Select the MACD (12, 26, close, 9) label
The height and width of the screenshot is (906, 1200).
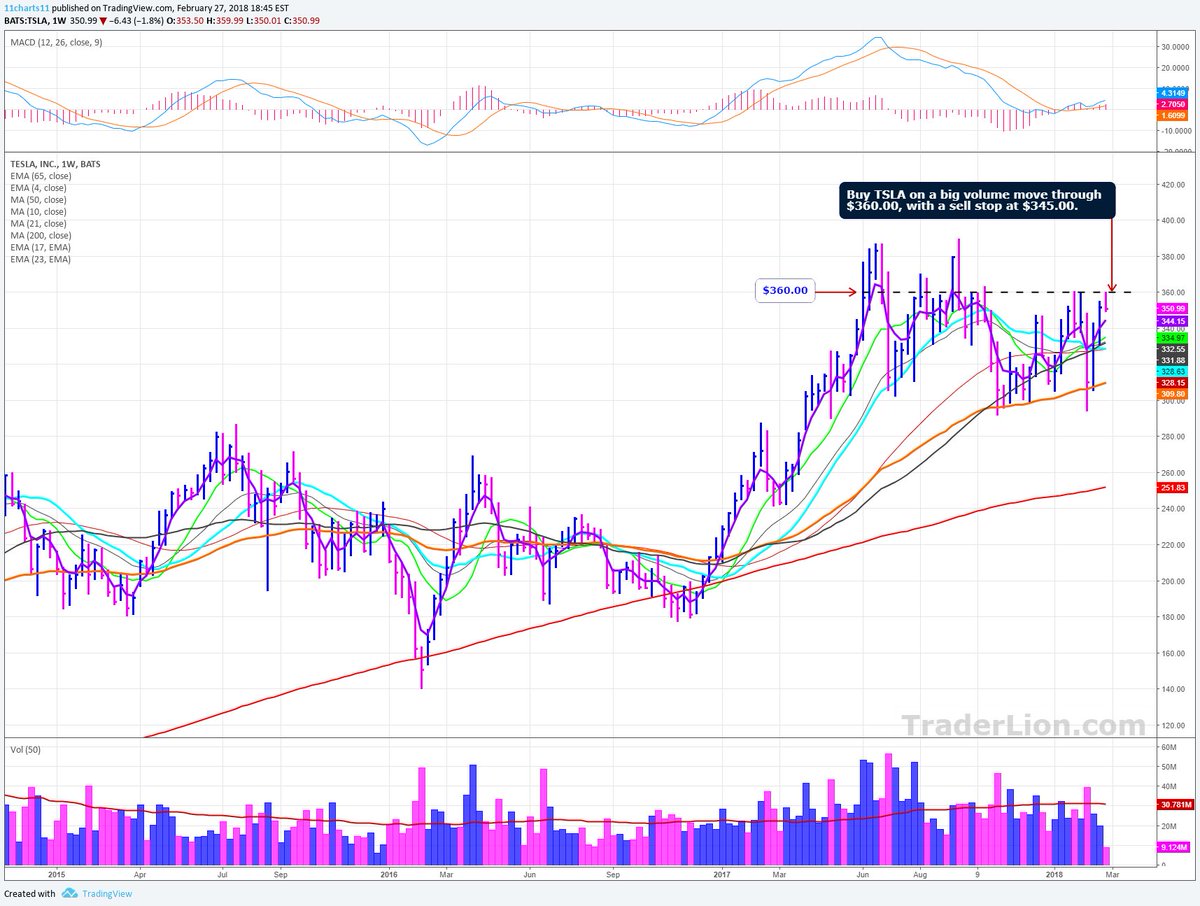coord(56,42)
